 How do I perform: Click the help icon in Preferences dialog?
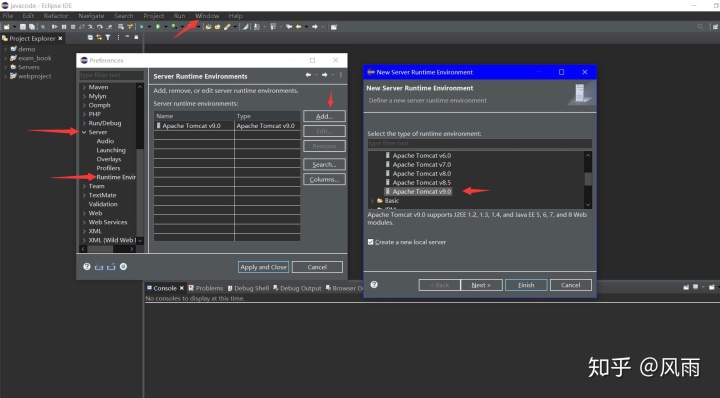coord(87,267)
